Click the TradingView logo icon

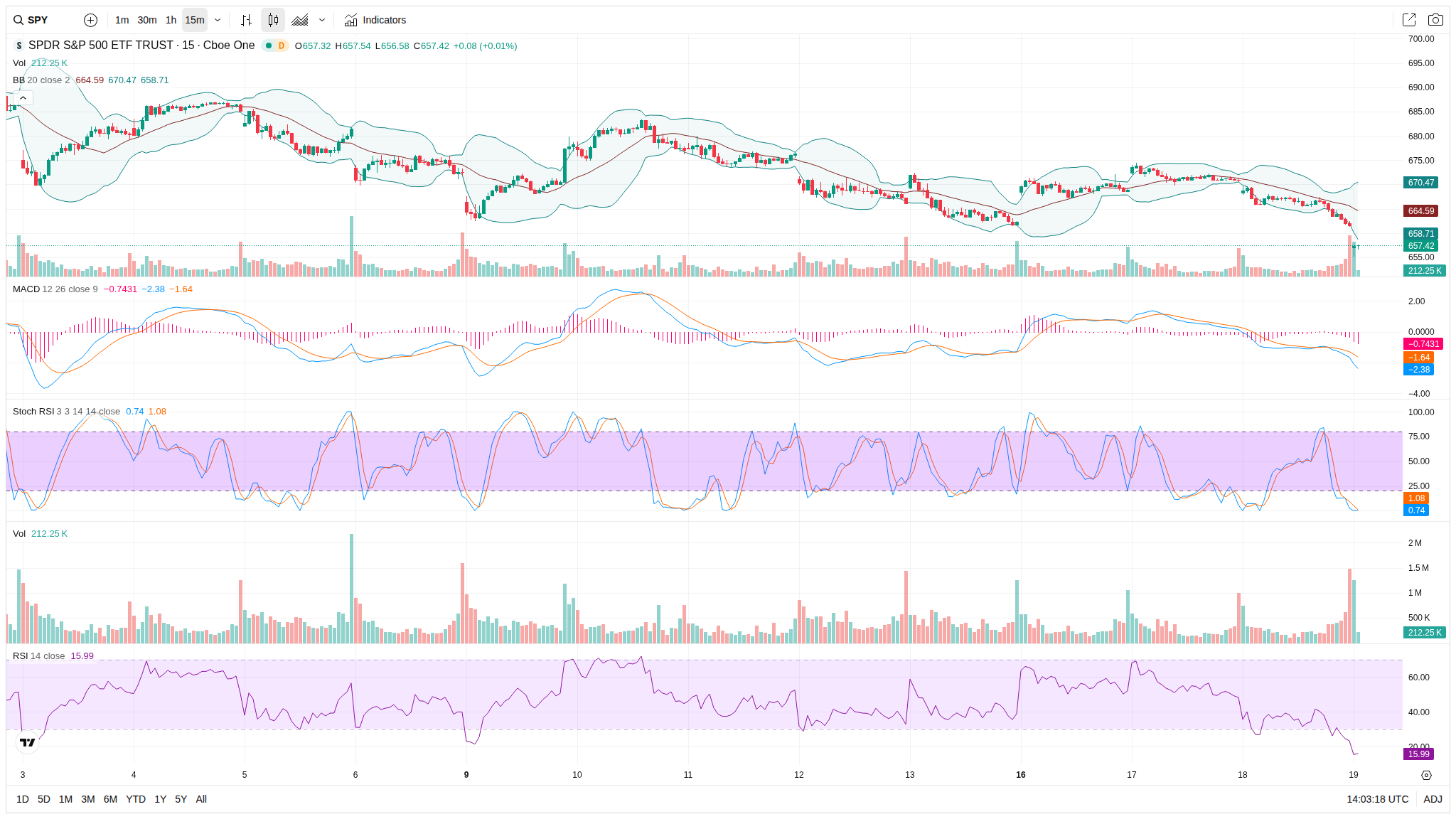[x=27, y=742]
